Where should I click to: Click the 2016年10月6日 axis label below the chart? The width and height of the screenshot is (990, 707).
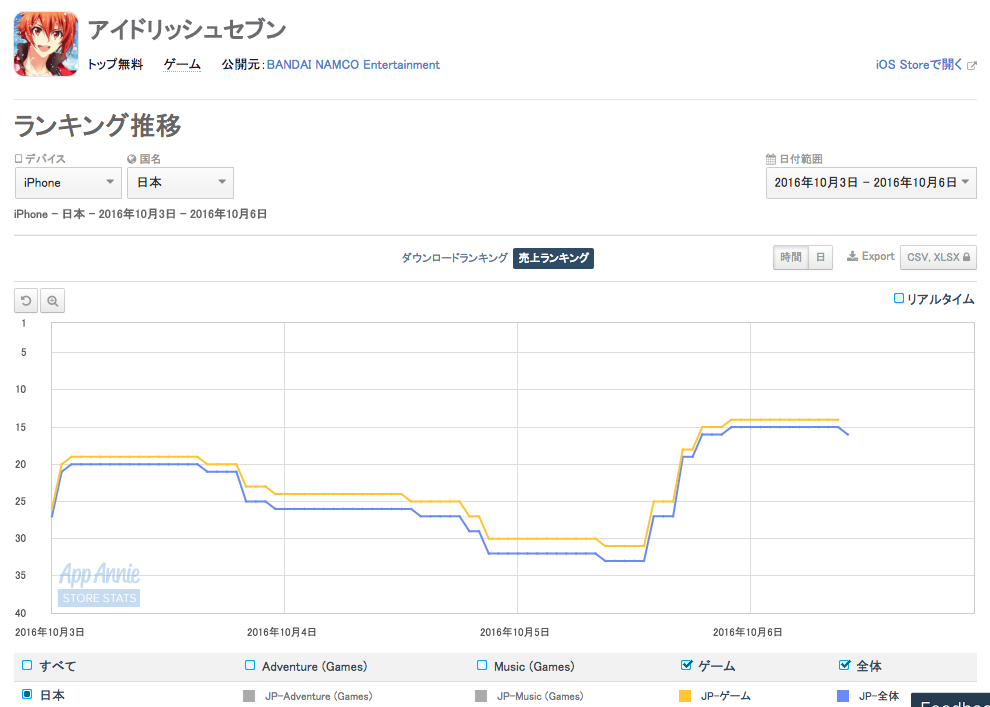[748, 632]
